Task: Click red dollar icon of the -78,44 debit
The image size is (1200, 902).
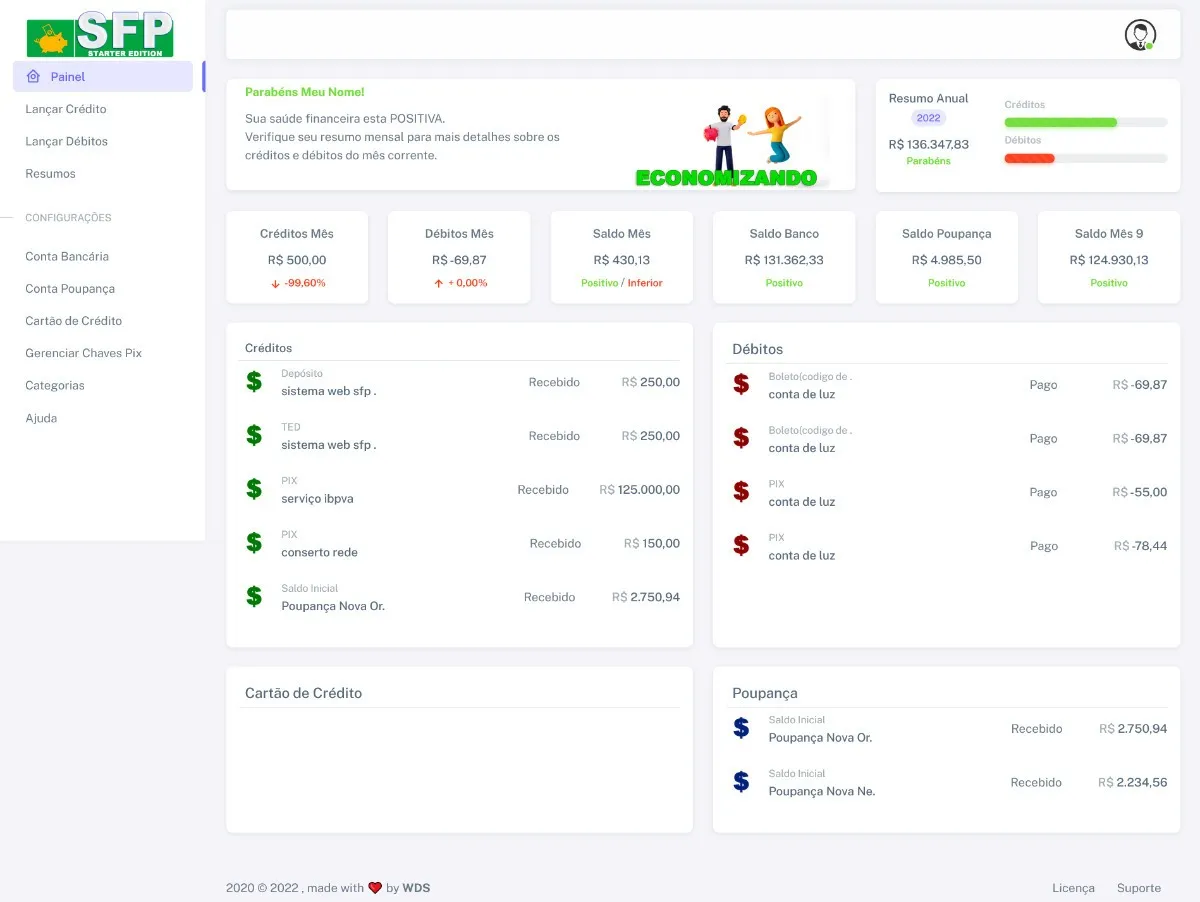Action: (x=741, y=546)
